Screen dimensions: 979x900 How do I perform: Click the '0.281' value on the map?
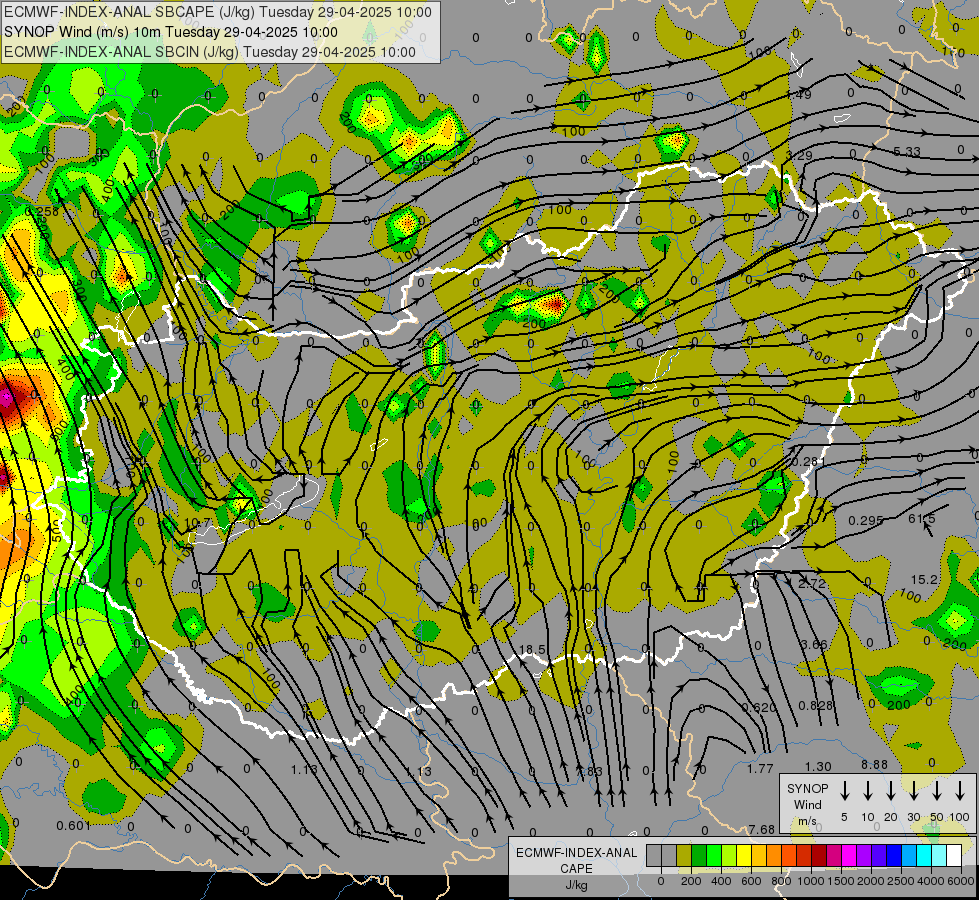coord(809,462)
